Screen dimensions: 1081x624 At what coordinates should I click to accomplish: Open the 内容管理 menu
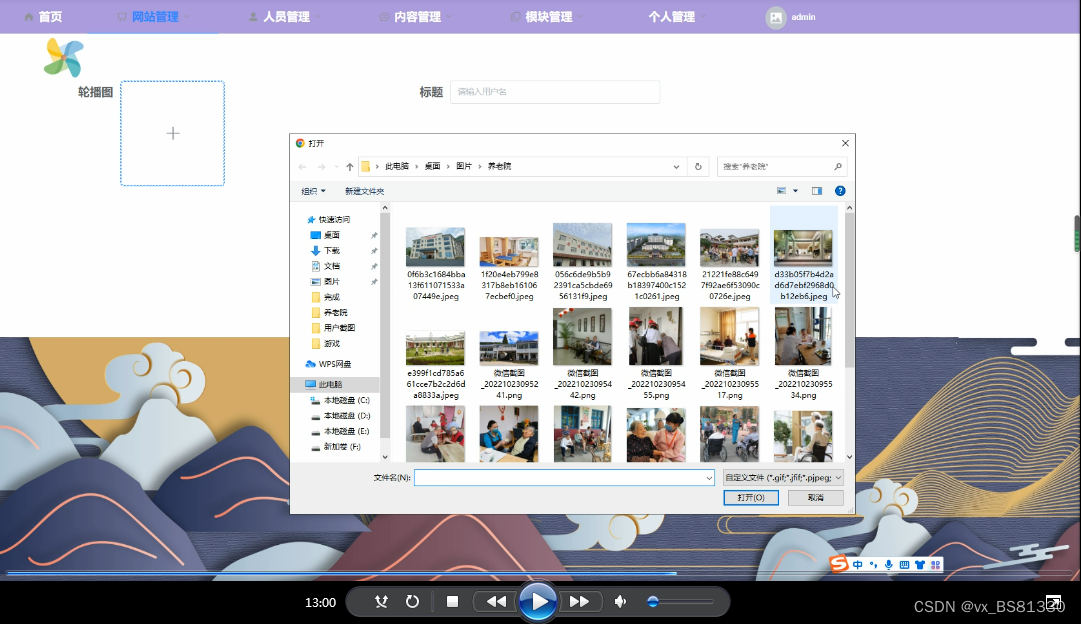tap(416, 17)
